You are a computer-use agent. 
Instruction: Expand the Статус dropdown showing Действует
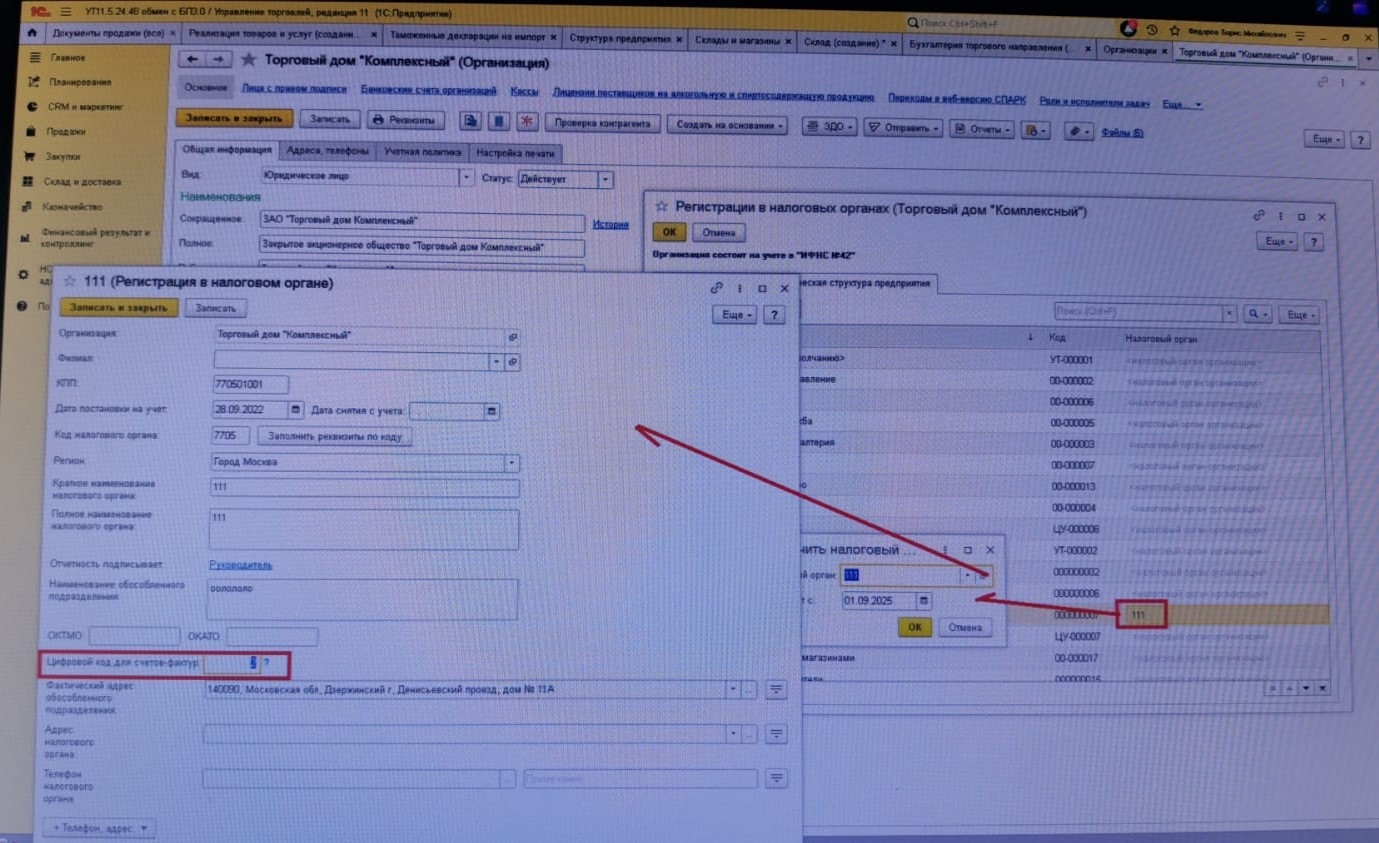[605, 180]
